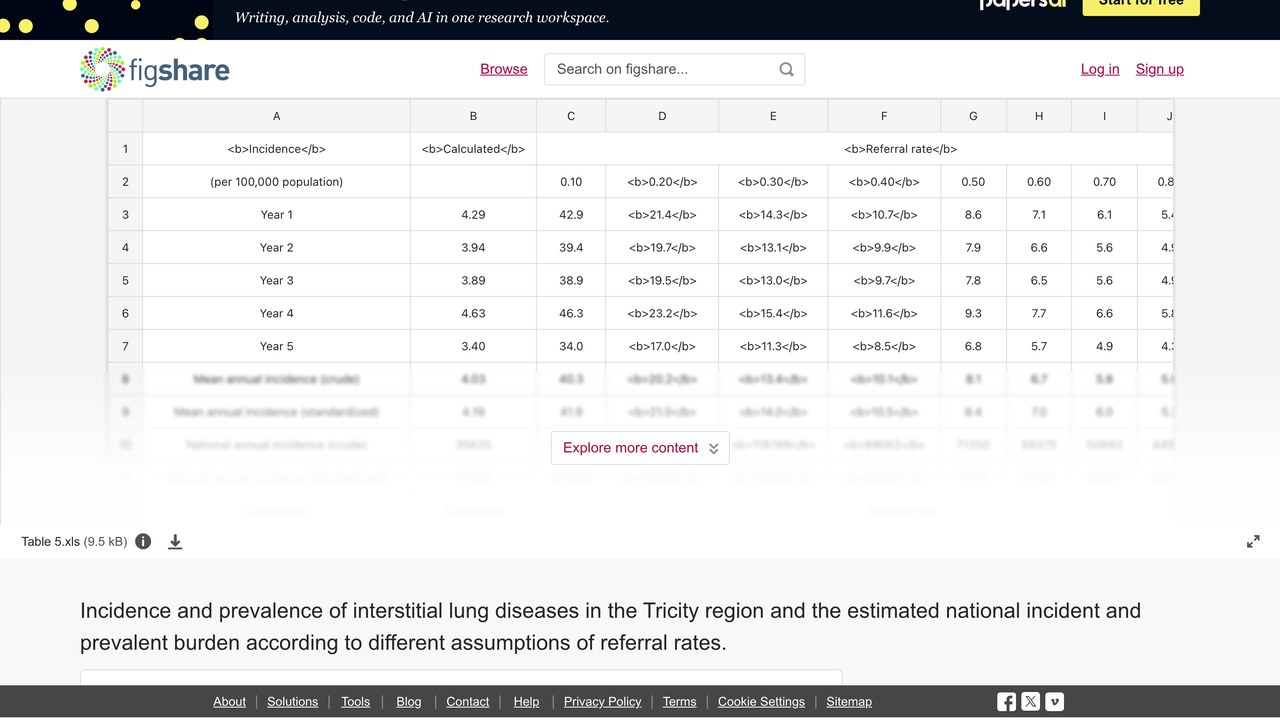The height and width of the screenshot is (720, 1280).
Task: Open the figshare X (Twitter) icon
Action: 1031,702
